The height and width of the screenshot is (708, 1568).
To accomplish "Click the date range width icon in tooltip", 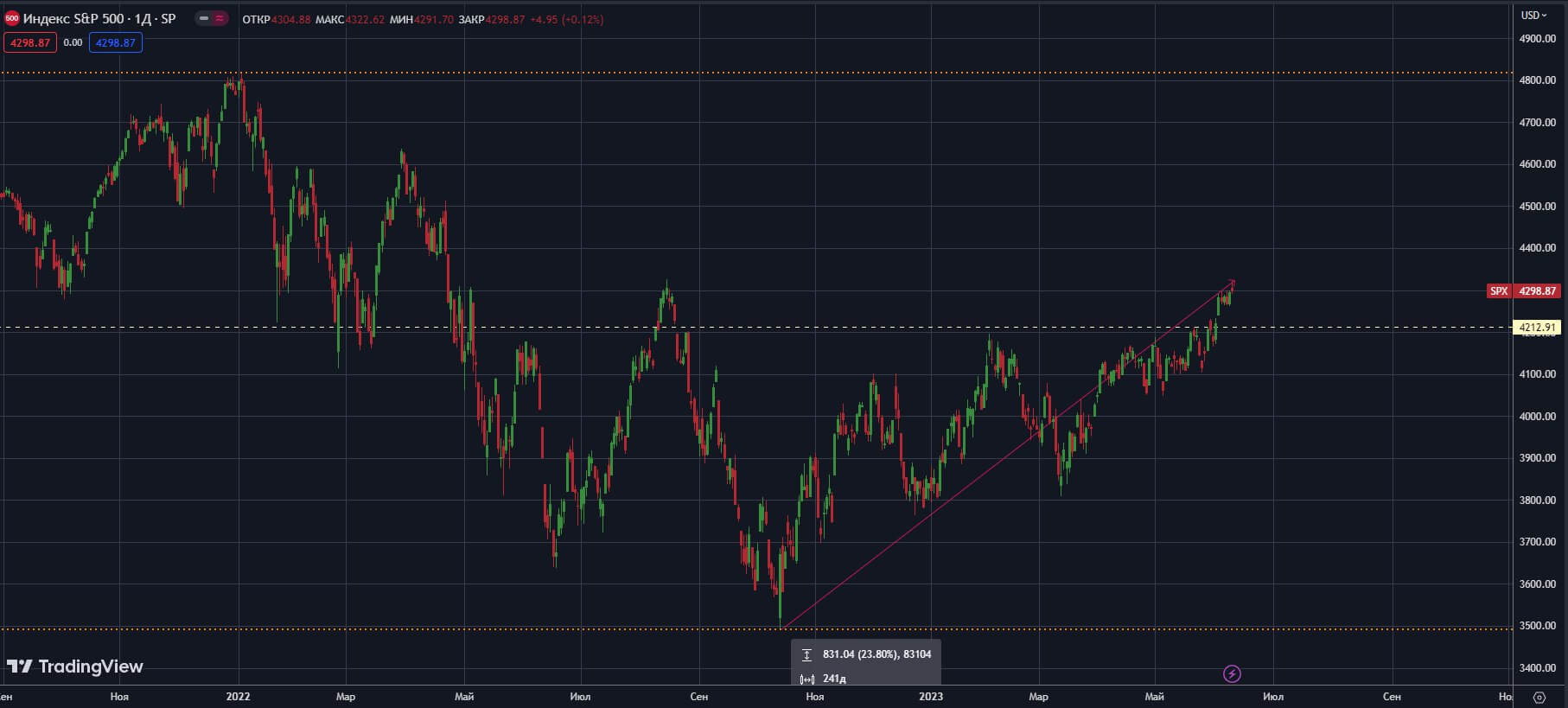I will [x=807, y=679].
